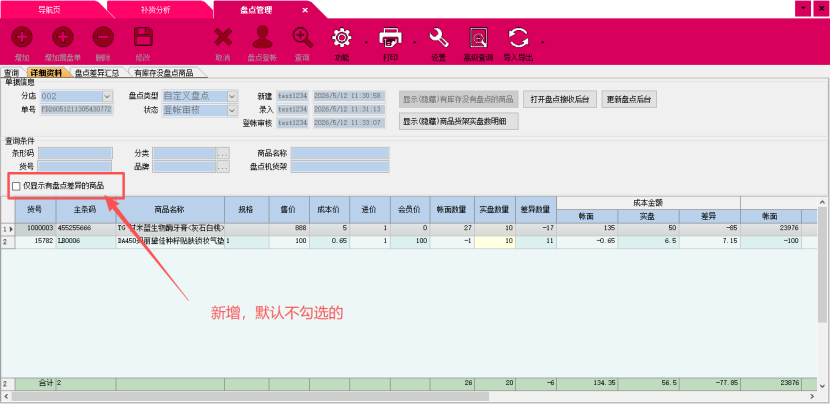Switch to the 补货分析 tab
The height and width of the screenshot is (404, 830).
click(156, 10)
